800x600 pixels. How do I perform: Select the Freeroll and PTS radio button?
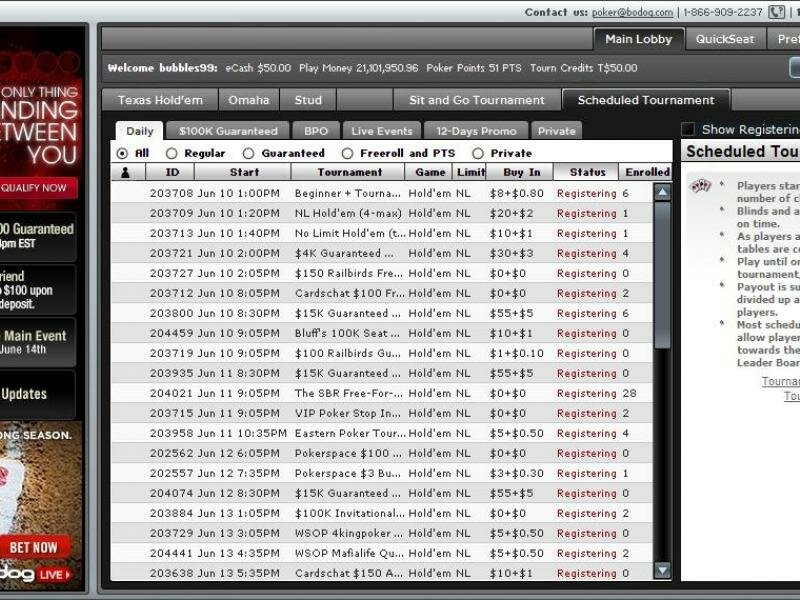(348, 153)
